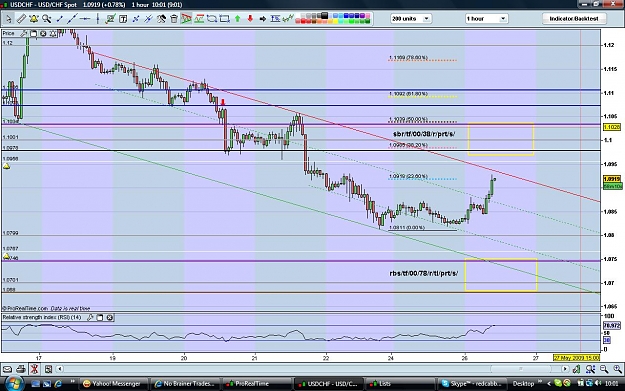This screenshot has height=391, width=625.
Task: Toggle the highlighted red channel drawing tool
Action: [187, 18]
